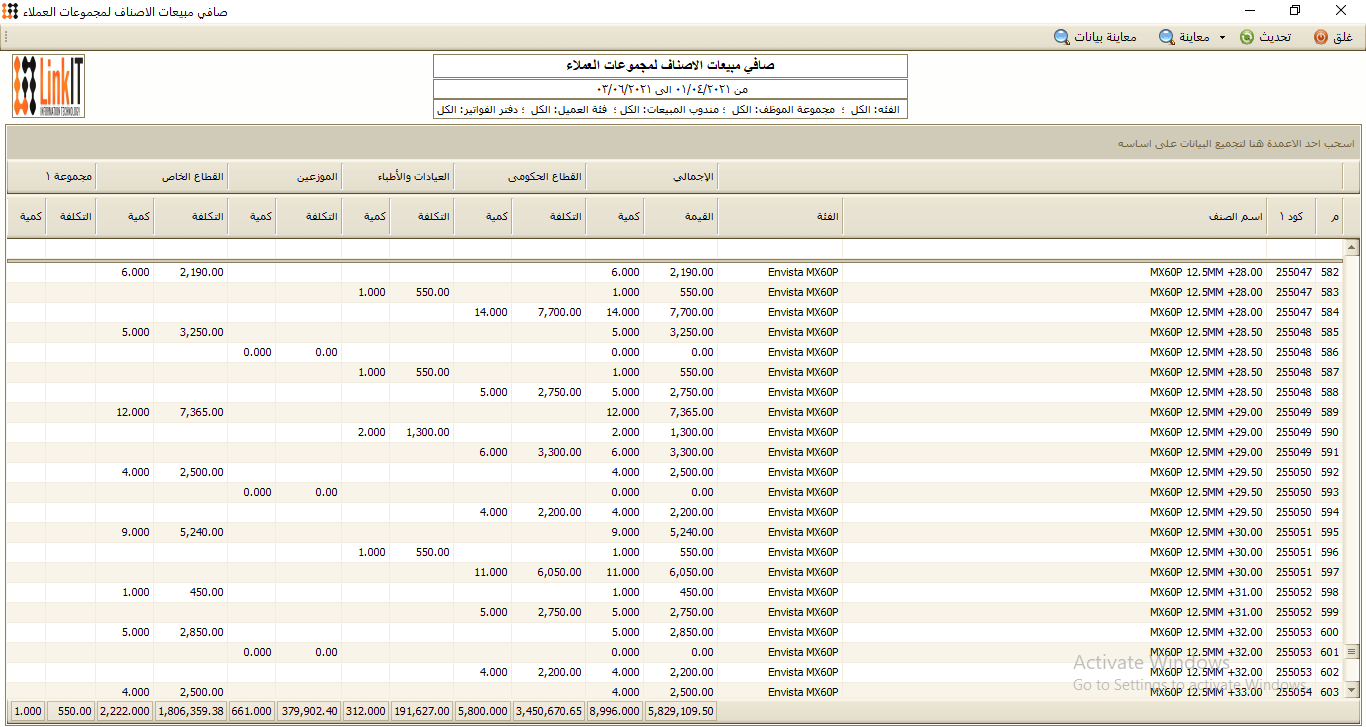This screenshot has height=727, width=1366.
Task: Click the scroll up arrow of the grid
Action: [x=1351, y=247]
